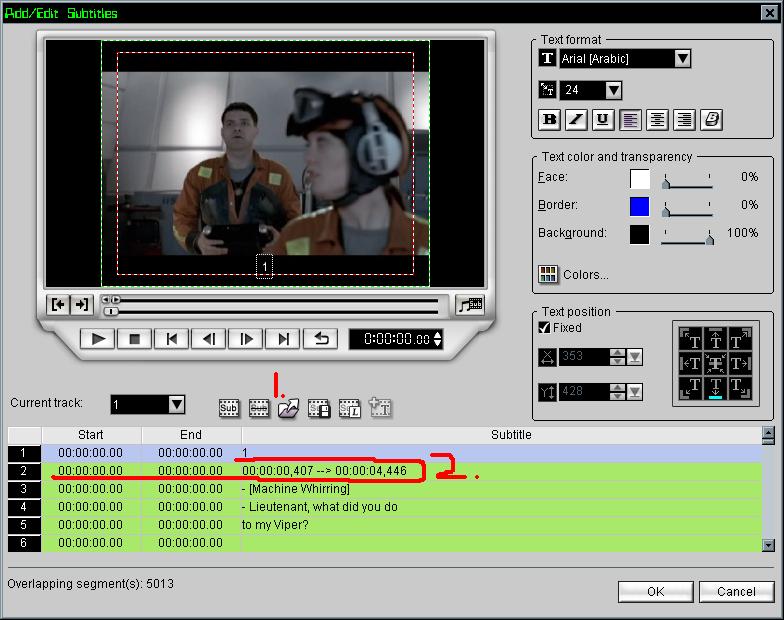The image size is (784, 620).
Task: Adjust Border transparency slider
Action: click(666, 212)
